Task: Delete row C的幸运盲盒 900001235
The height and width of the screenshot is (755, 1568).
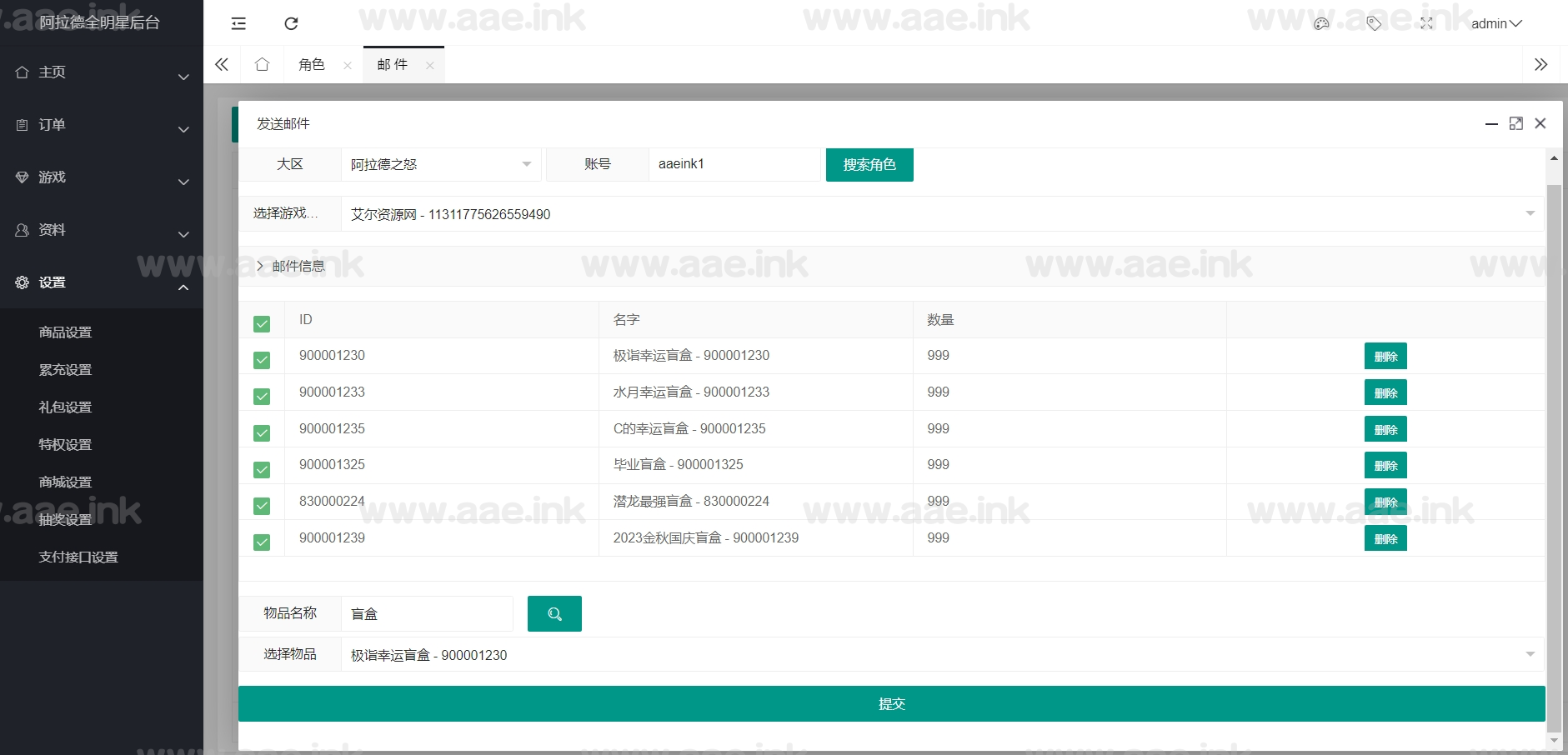Action: tap(1385, 429)
